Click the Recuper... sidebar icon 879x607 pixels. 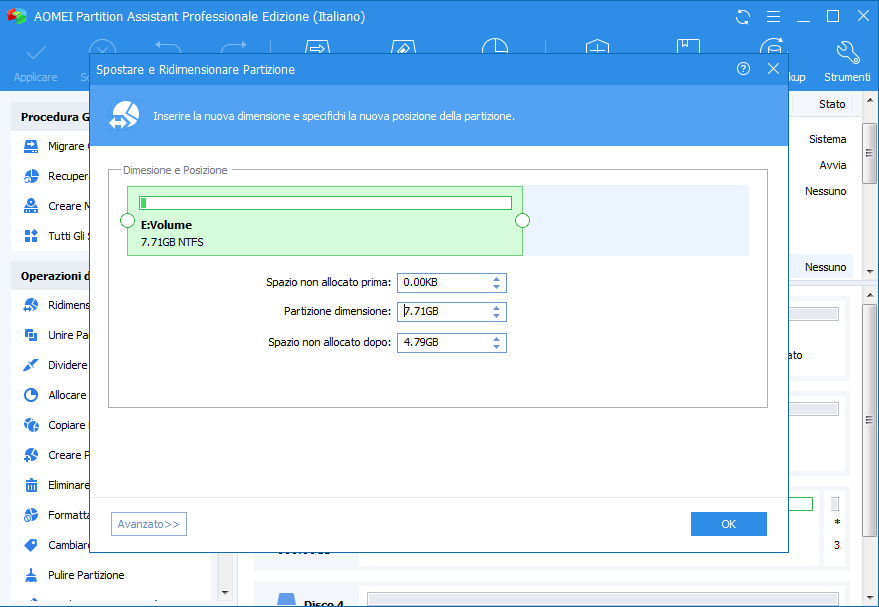[31, 176]
